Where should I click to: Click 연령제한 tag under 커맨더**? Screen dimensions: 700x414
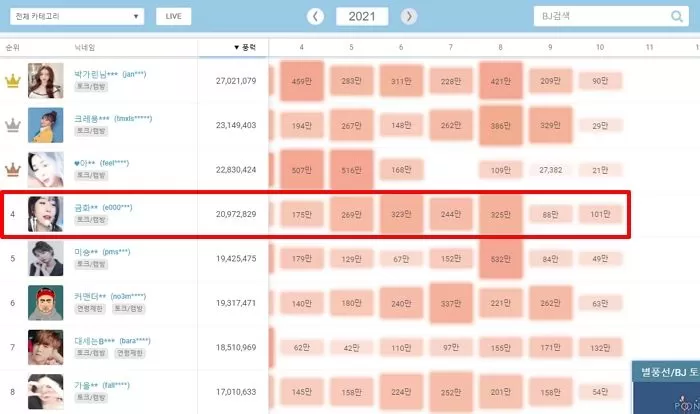tap(91, 309)
